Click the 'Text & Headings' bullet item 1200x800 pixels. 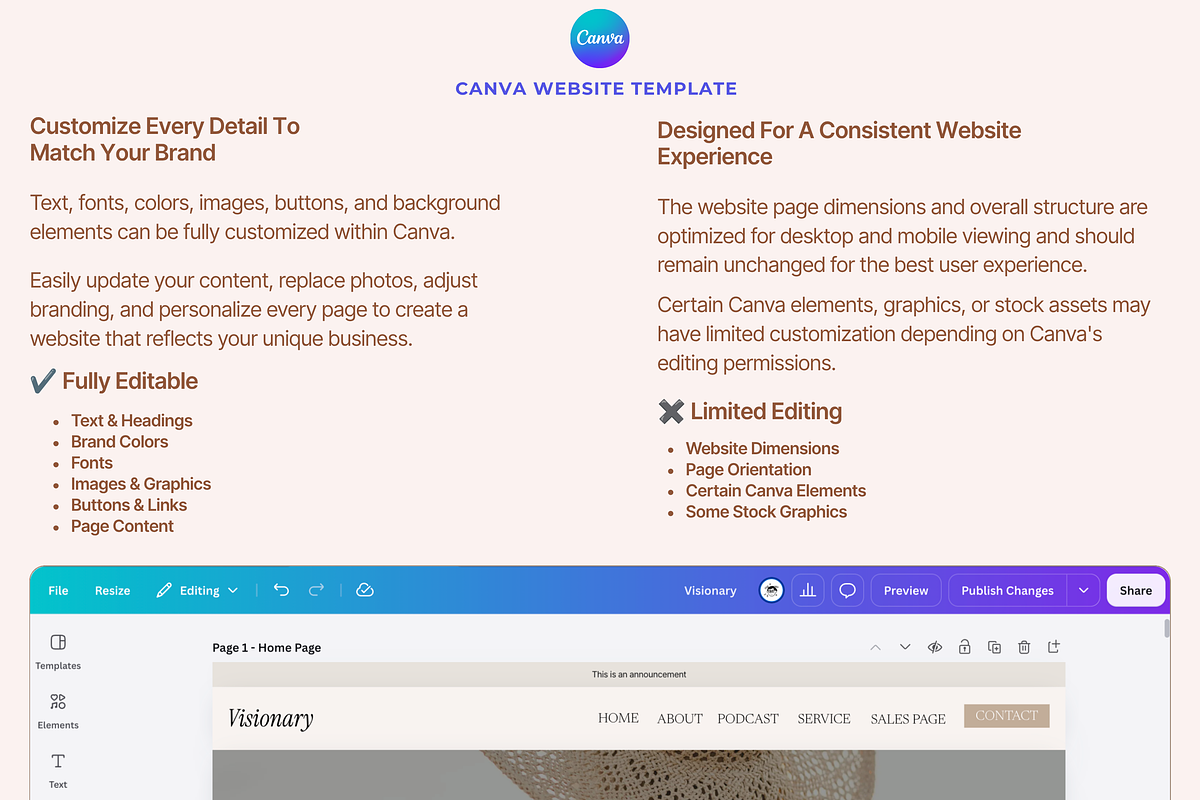click(x=131, y=420)
